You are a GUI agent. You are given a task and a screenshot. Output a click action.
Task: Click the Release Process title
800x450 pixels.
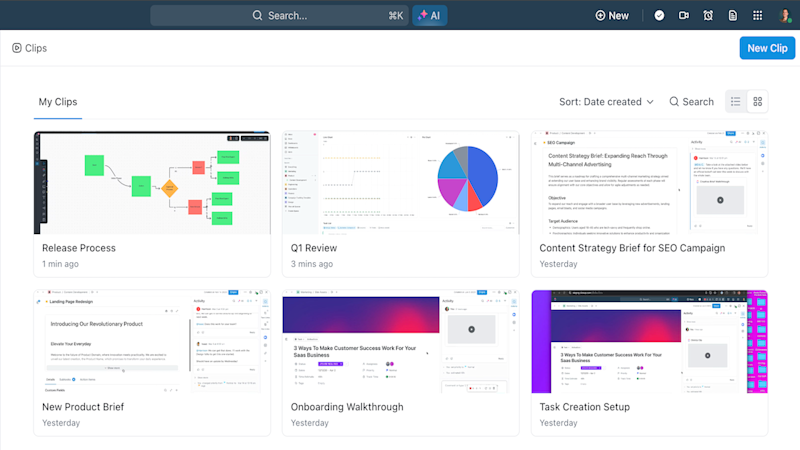[x=79, y=248]
